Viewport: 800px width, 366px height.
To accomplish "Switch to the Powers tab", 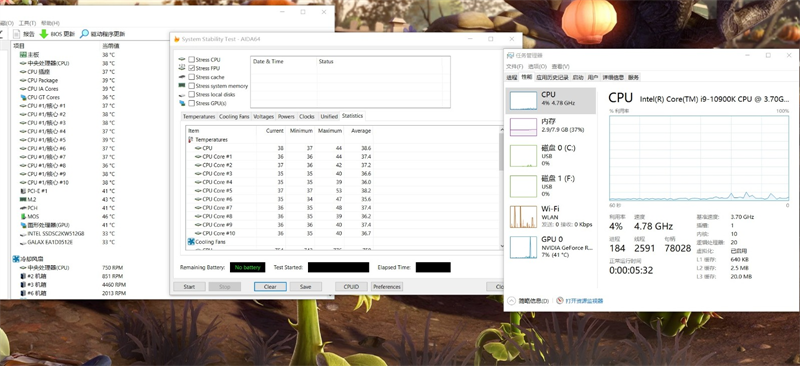I will click(286, 116).
